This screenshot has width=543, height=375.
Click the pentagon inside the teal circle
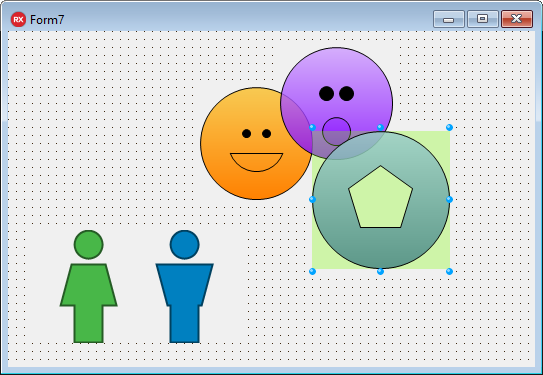coord(381,197)
